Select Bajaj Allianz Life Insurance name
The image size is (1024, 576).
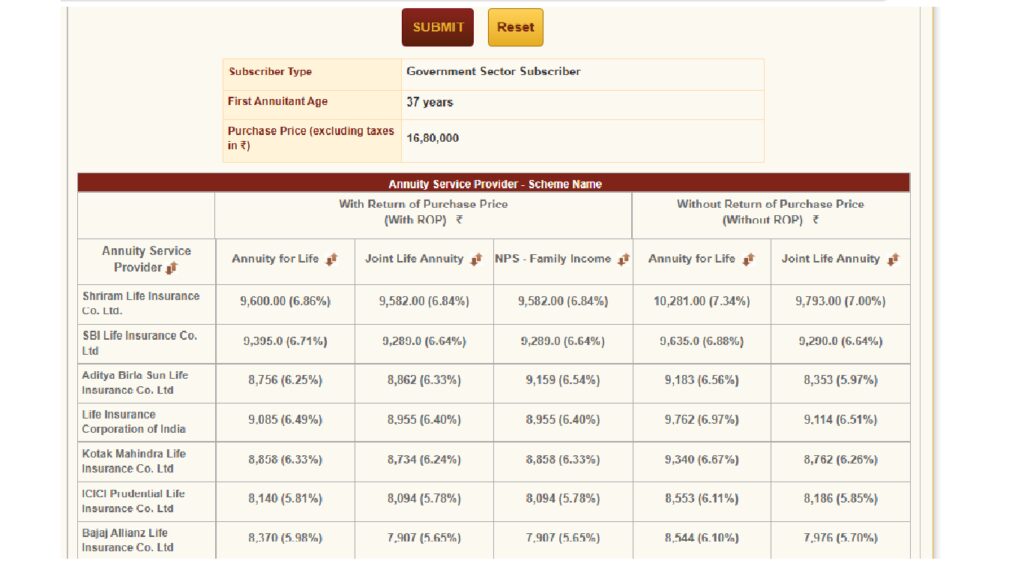click(128, 540)
